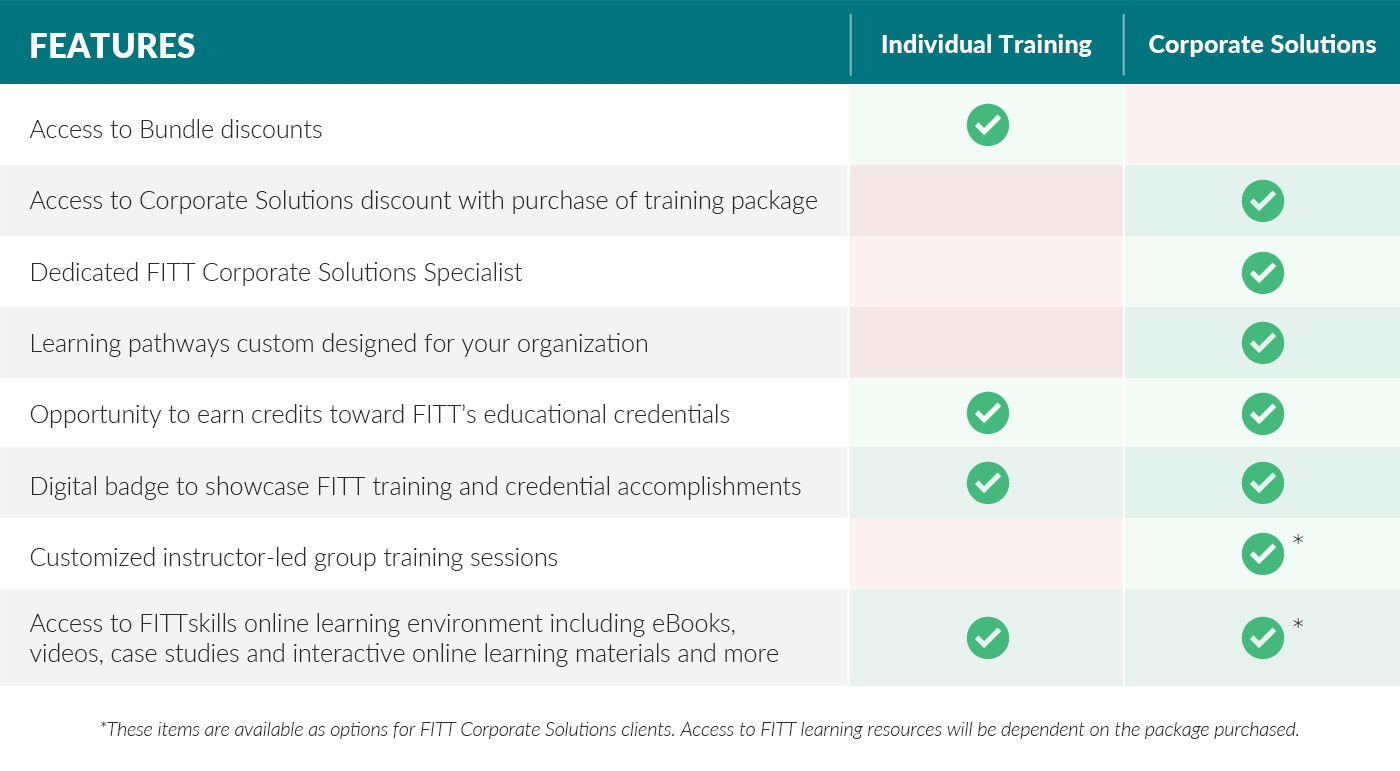Click 'Learning pathways custom designed' row text

tap(339, 344)
